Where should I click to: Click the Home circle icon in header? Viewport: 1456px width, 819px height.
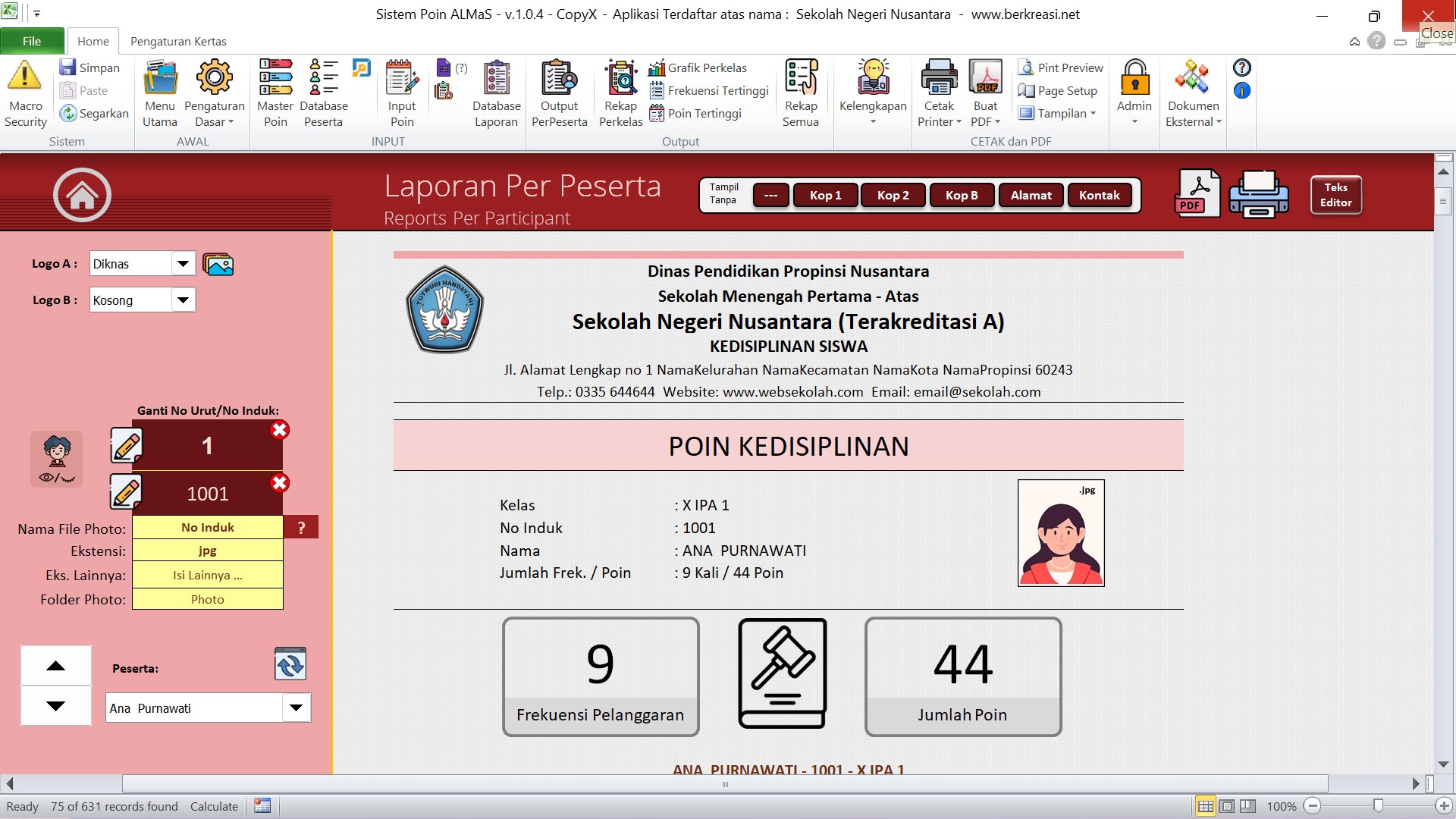82,195
